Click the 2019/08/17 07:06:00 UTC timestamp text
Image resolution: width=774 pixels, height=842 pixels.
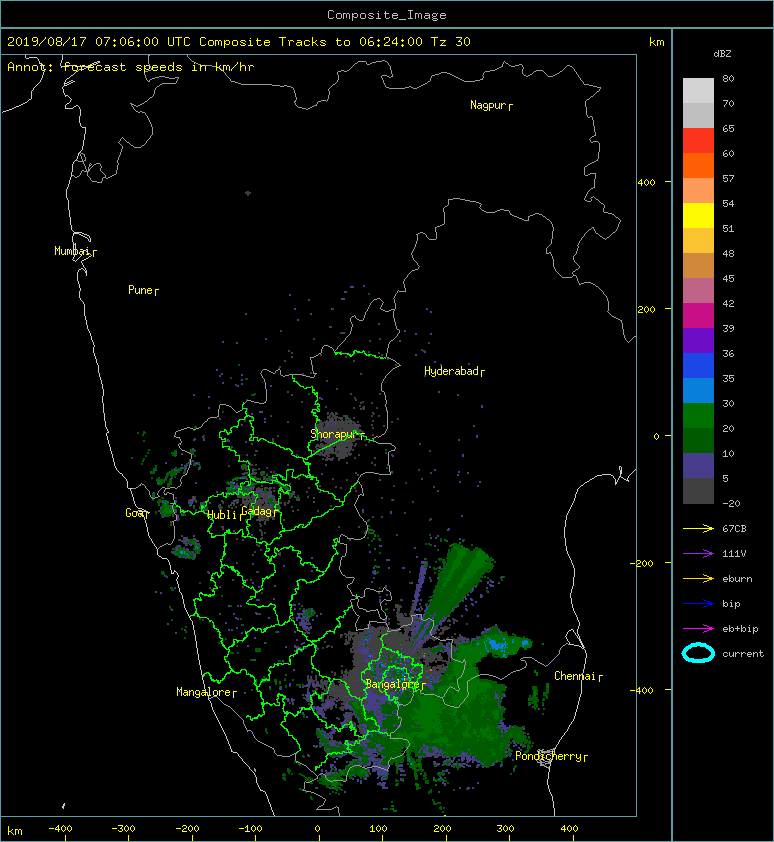pyautogui.click(x=99, y=42)
